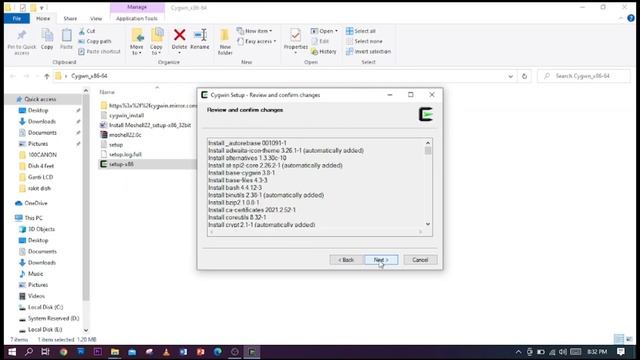
Task: Click the Task View icon on the taskbar
Action: 45,352
